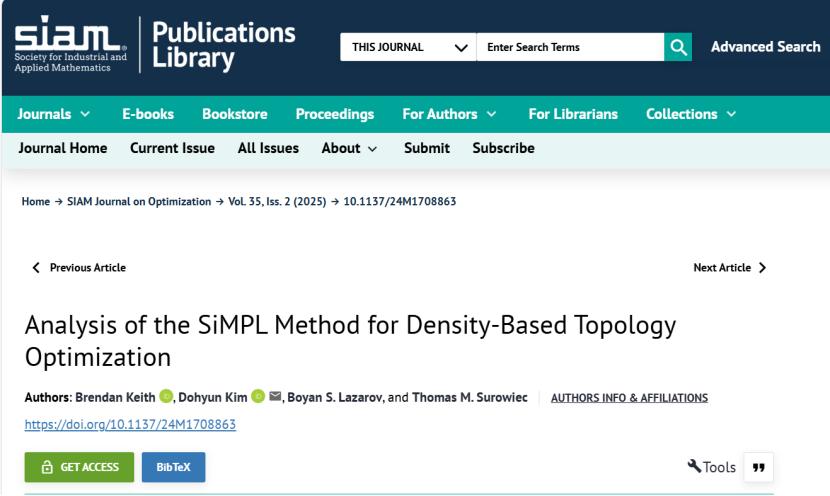This screenshot has width=830, height=496.
Task: Expand the Collections dropdown
Action: pyautogui.click(x=691, y=114)
